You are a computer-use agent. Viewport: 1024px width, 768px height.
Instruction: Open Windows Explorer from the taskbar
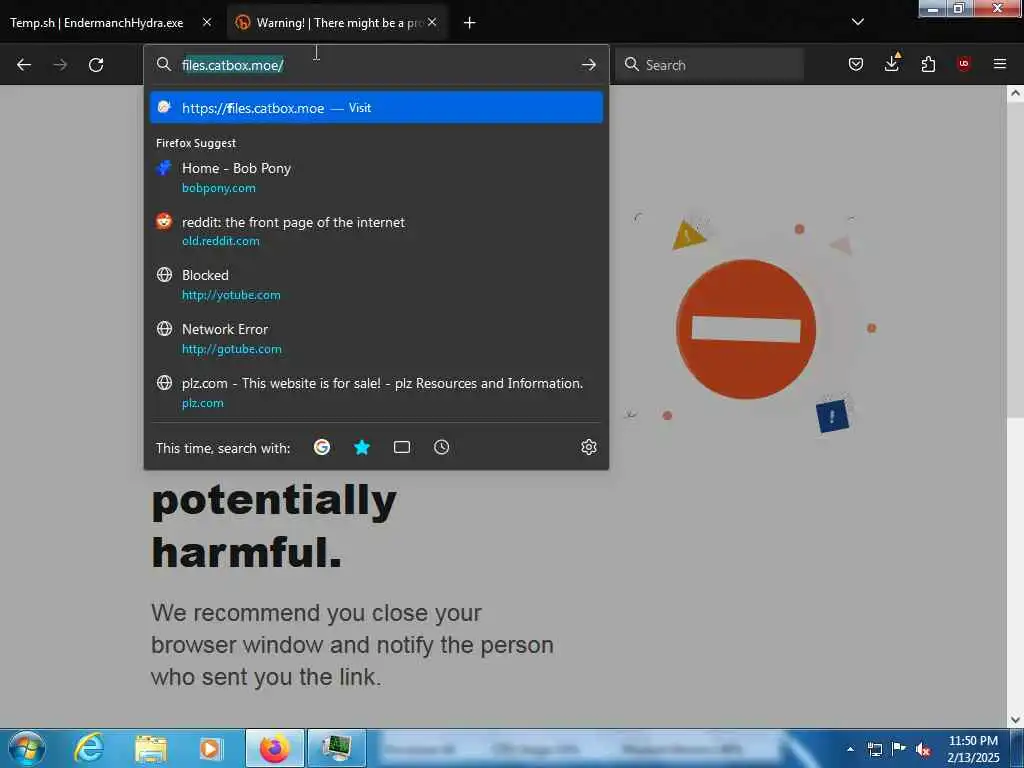[151, 748]
